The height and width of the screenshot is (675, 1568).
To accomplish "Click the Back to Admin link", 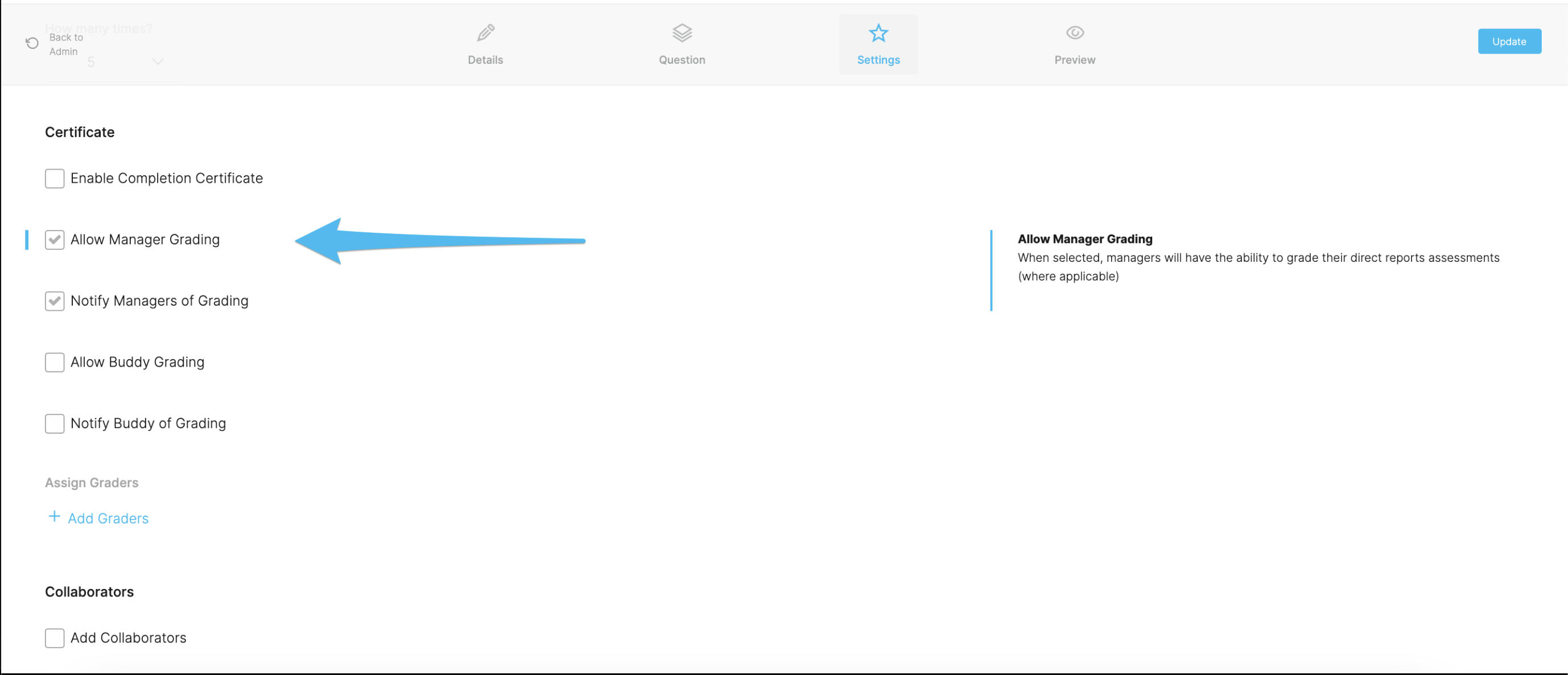I will (65, 44).
